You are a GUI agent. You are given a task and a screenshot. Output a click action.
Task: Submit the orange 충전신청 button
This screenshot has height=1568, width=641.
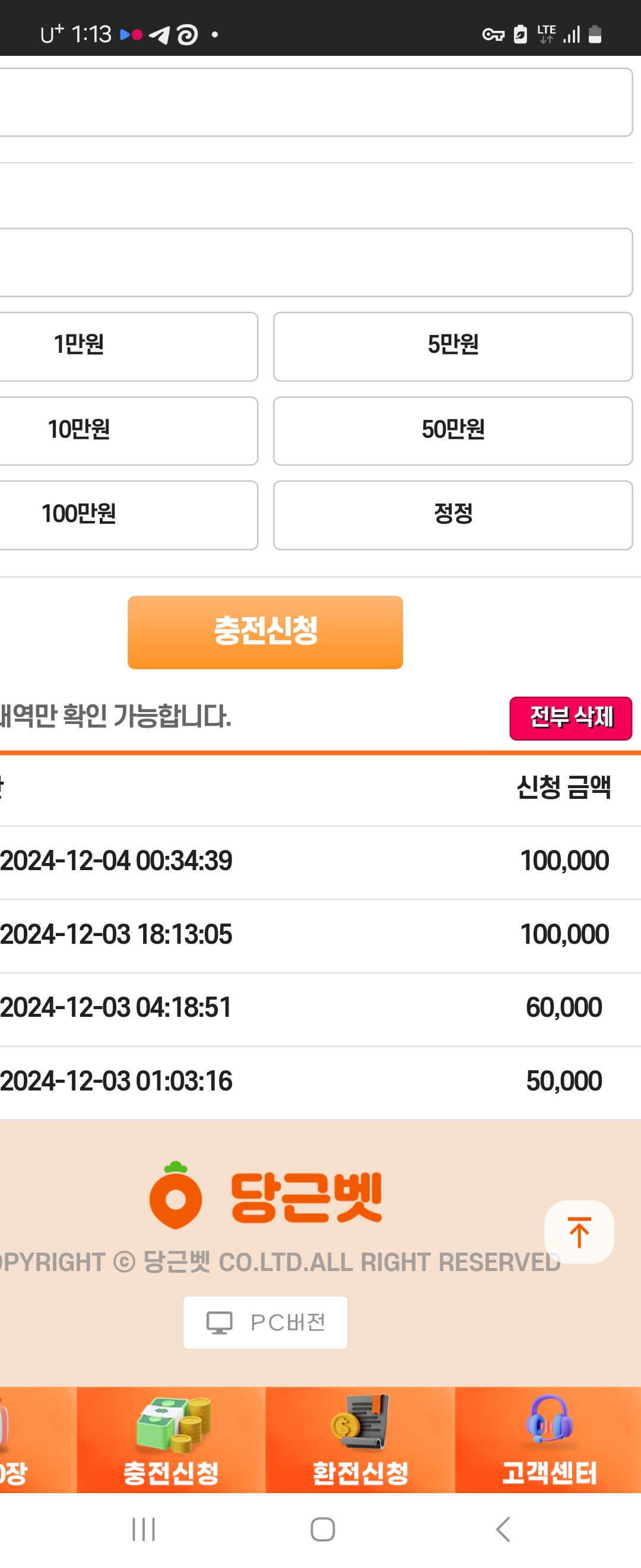[265, 632]
